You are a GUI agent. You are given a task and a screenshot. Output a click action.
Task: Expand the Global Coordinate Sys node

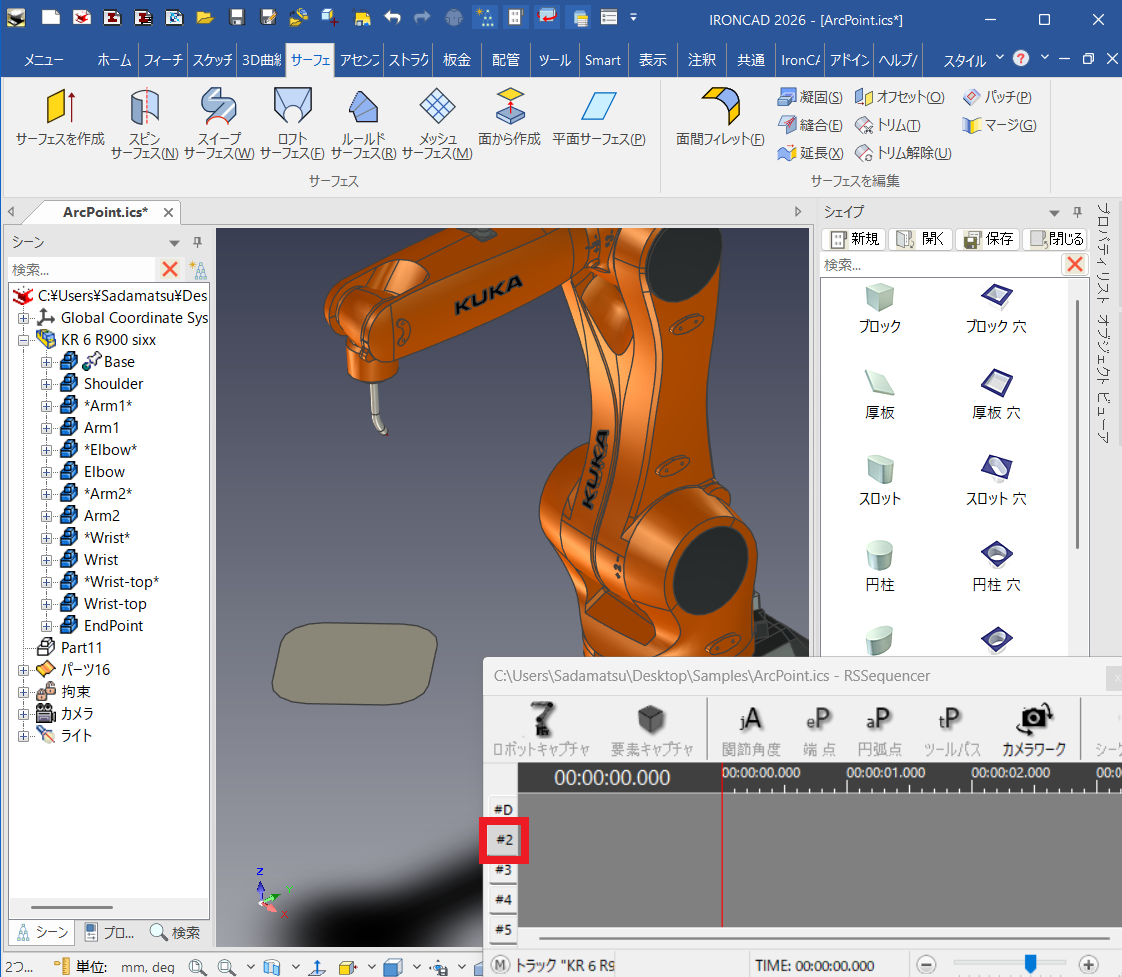[x=24, y=318]
